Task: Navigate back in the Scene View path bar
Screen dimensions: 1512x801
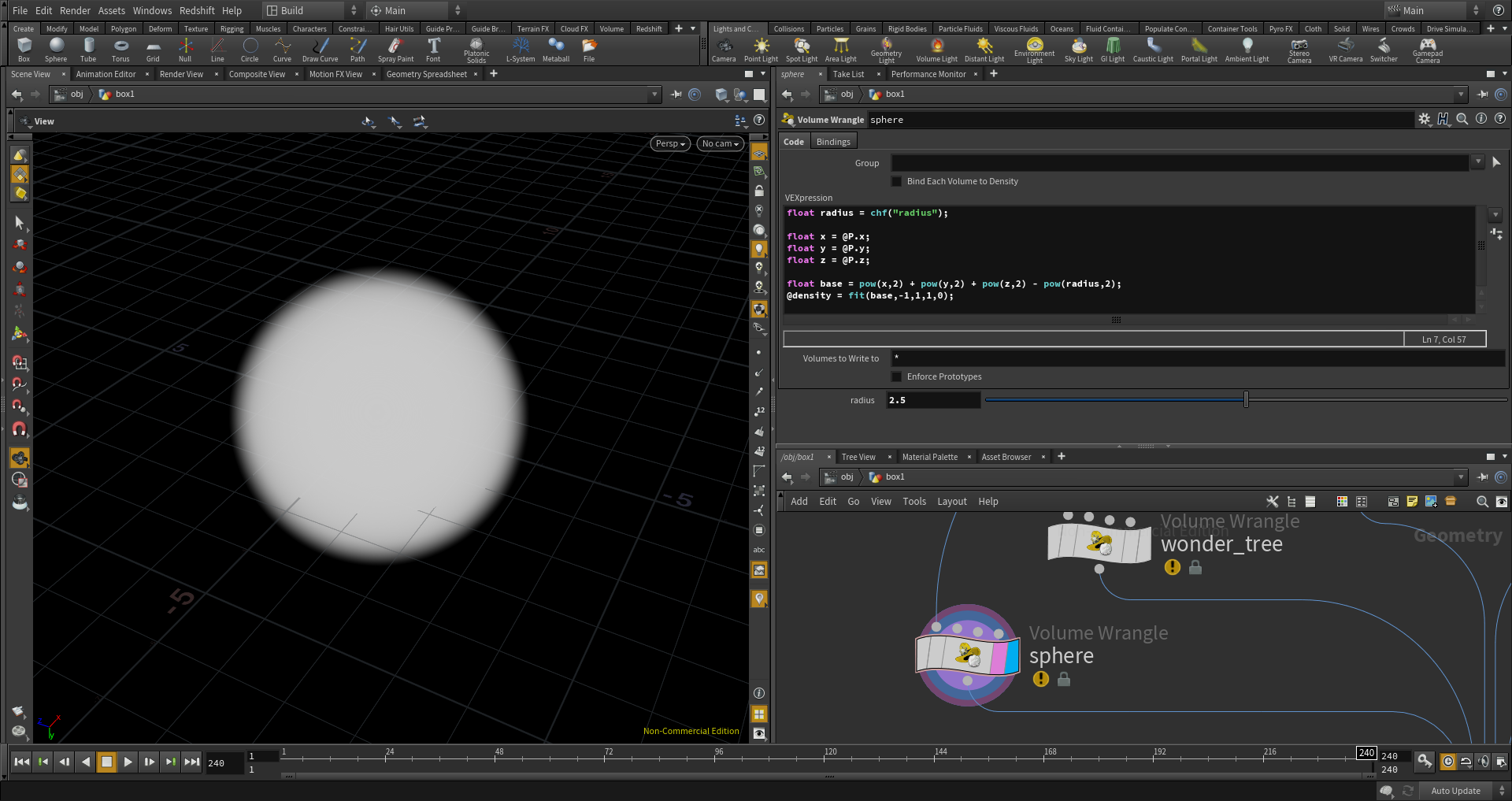Action: coord(17,94)
